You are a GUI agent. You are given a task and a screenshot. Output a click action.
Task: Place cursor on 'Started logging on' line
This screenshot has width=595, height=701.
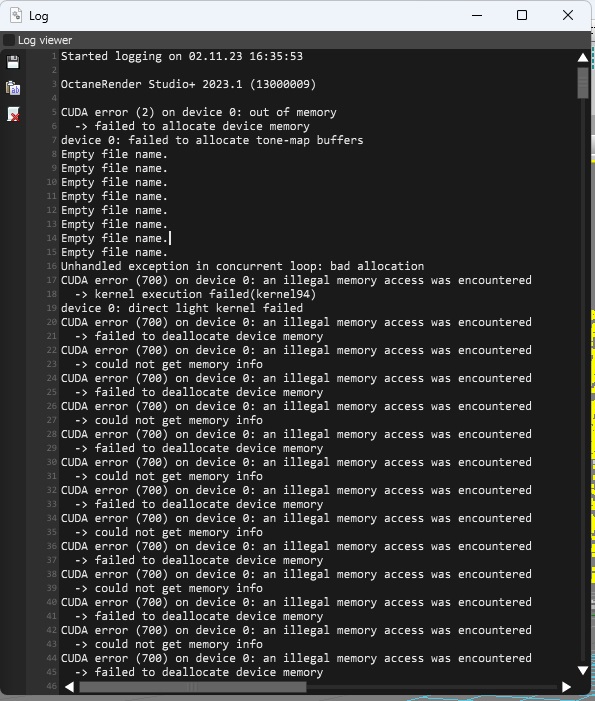pos(182,56)
